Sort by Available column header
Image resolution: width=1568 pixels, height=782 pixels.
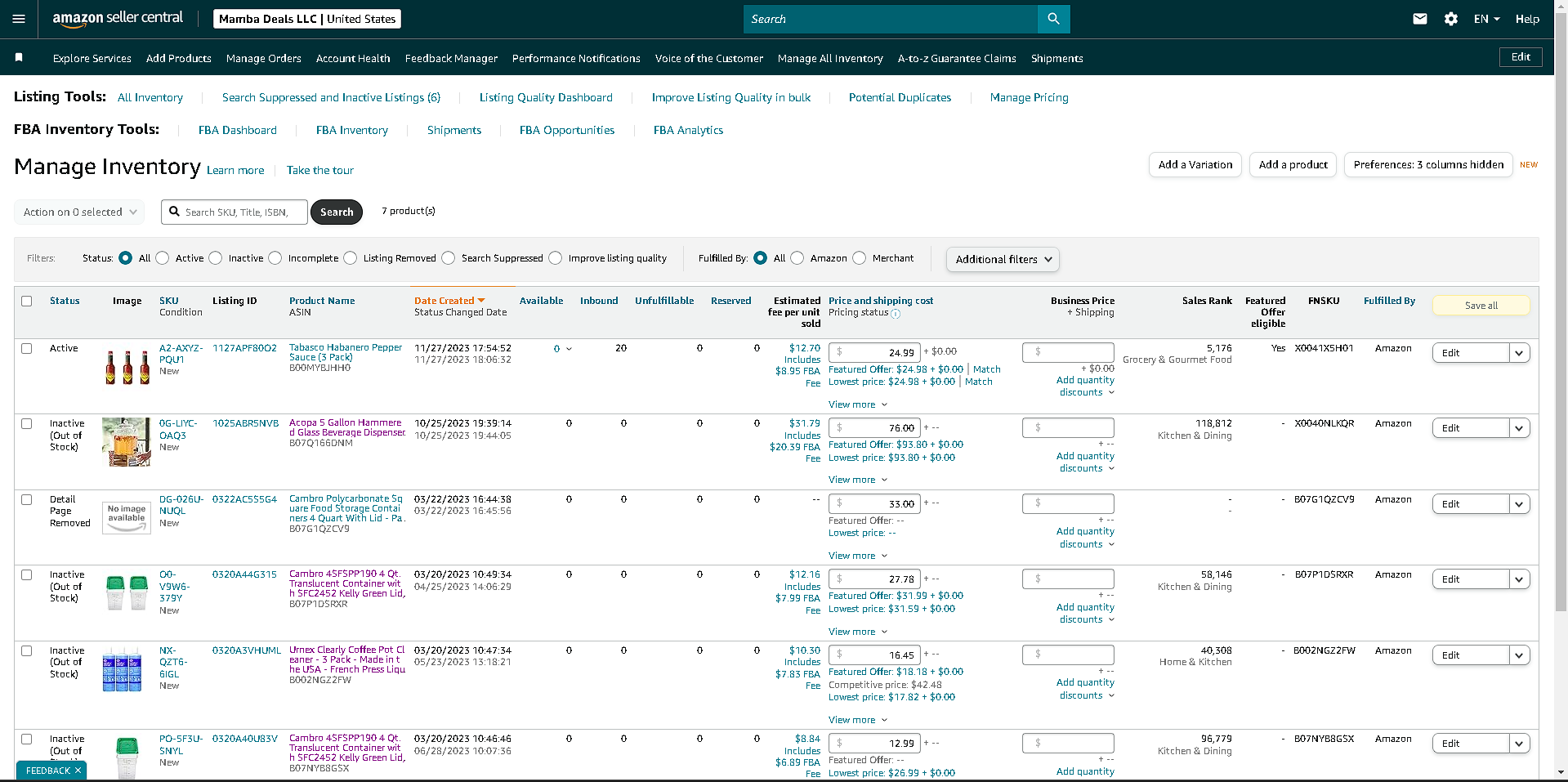click(x=541, y=301)
